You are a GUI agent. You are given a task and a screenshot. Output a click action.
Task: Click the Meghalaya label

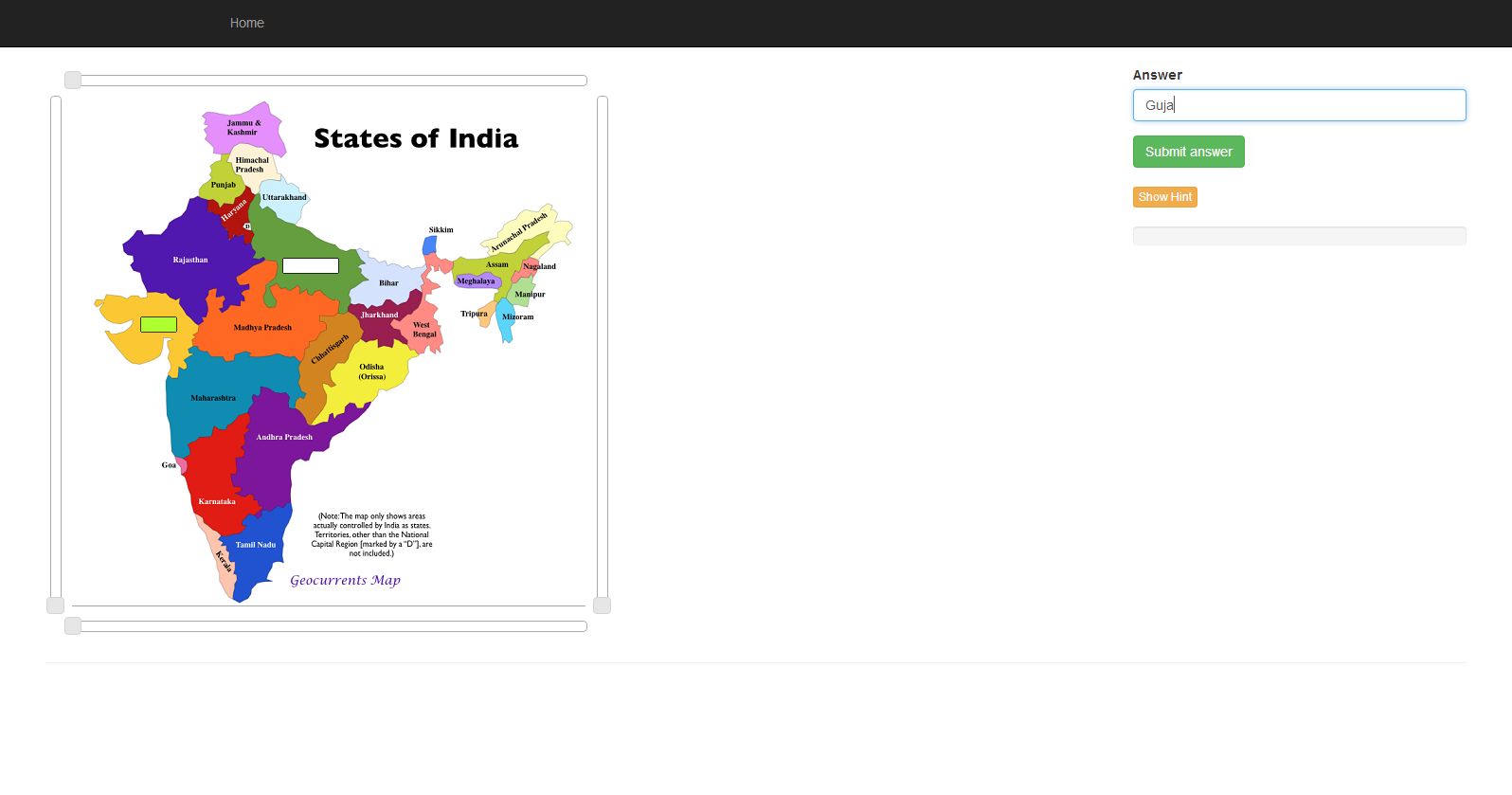tap(476, 281)
